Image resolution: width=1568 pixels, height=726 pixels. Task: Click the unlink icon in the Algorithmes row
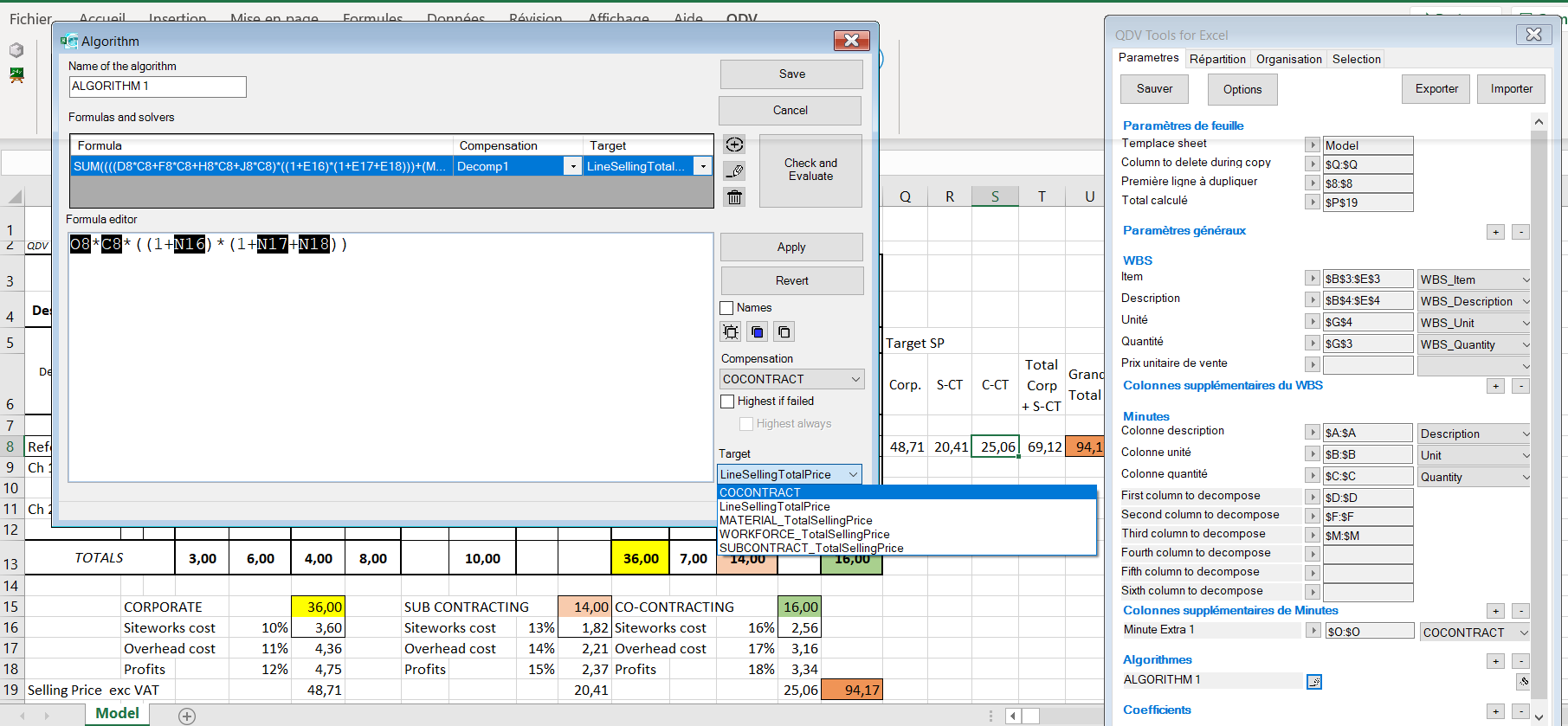[1523, 682]
